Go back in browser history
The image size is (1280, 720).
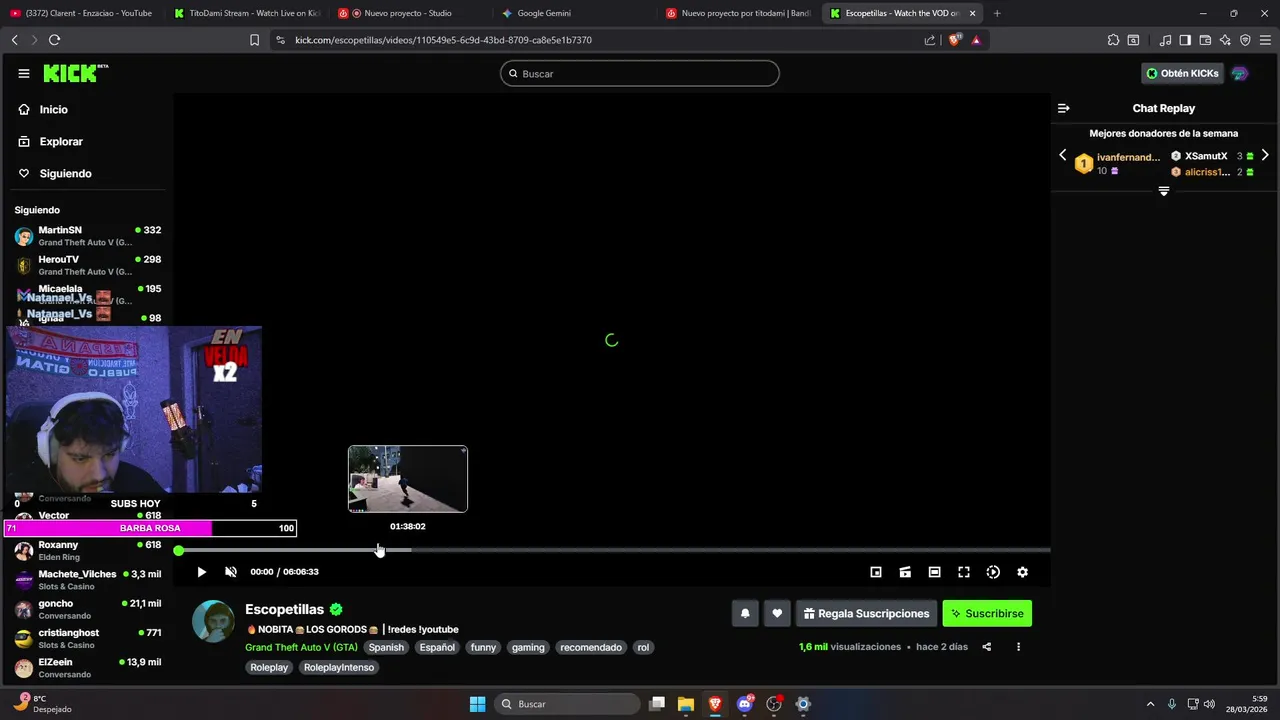[x=14, y=40]
